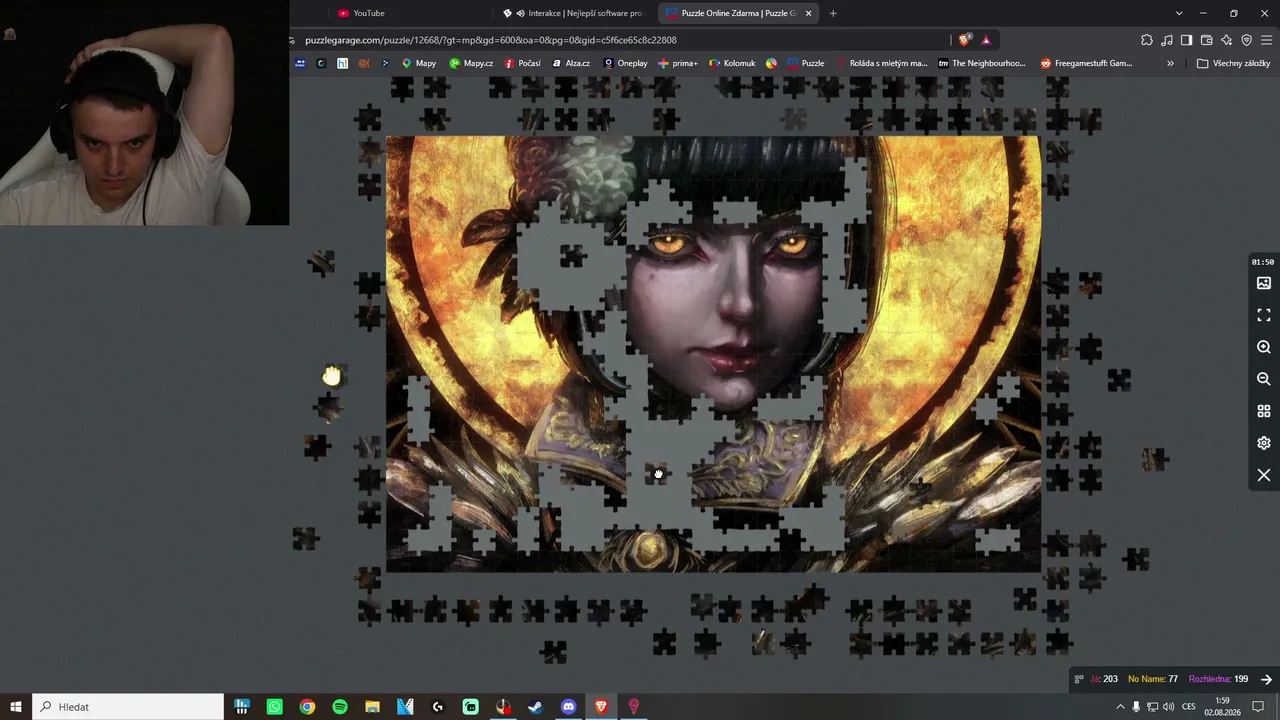Open the Kolomuk bookmark
The image size is (1280, 720).
732,63
